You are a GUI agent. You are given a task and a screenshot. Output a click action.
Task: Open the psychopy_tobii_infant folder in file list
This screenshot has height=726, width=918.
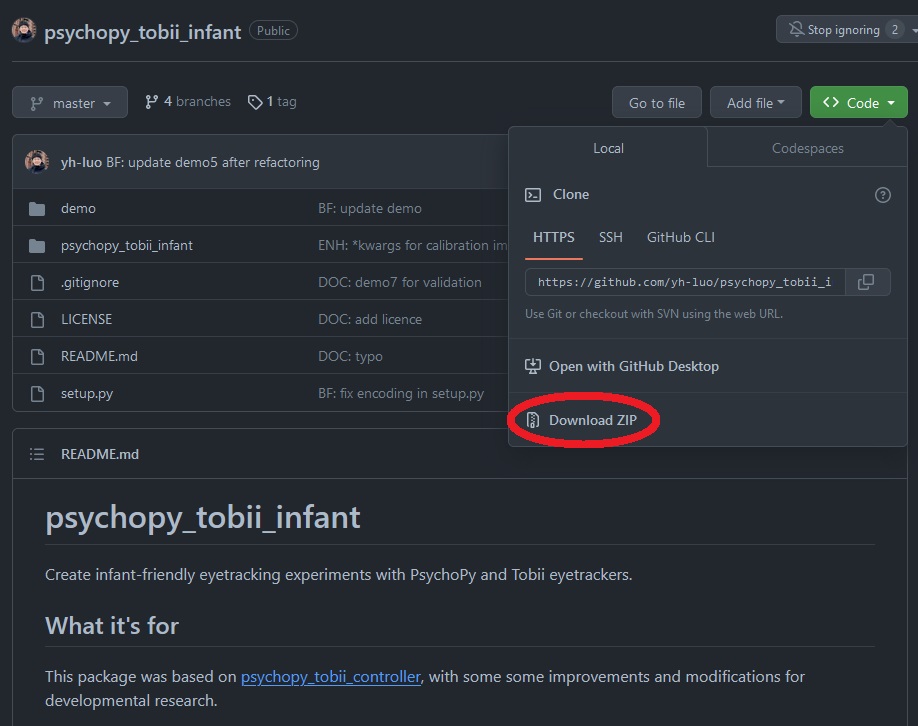point(126,245)
